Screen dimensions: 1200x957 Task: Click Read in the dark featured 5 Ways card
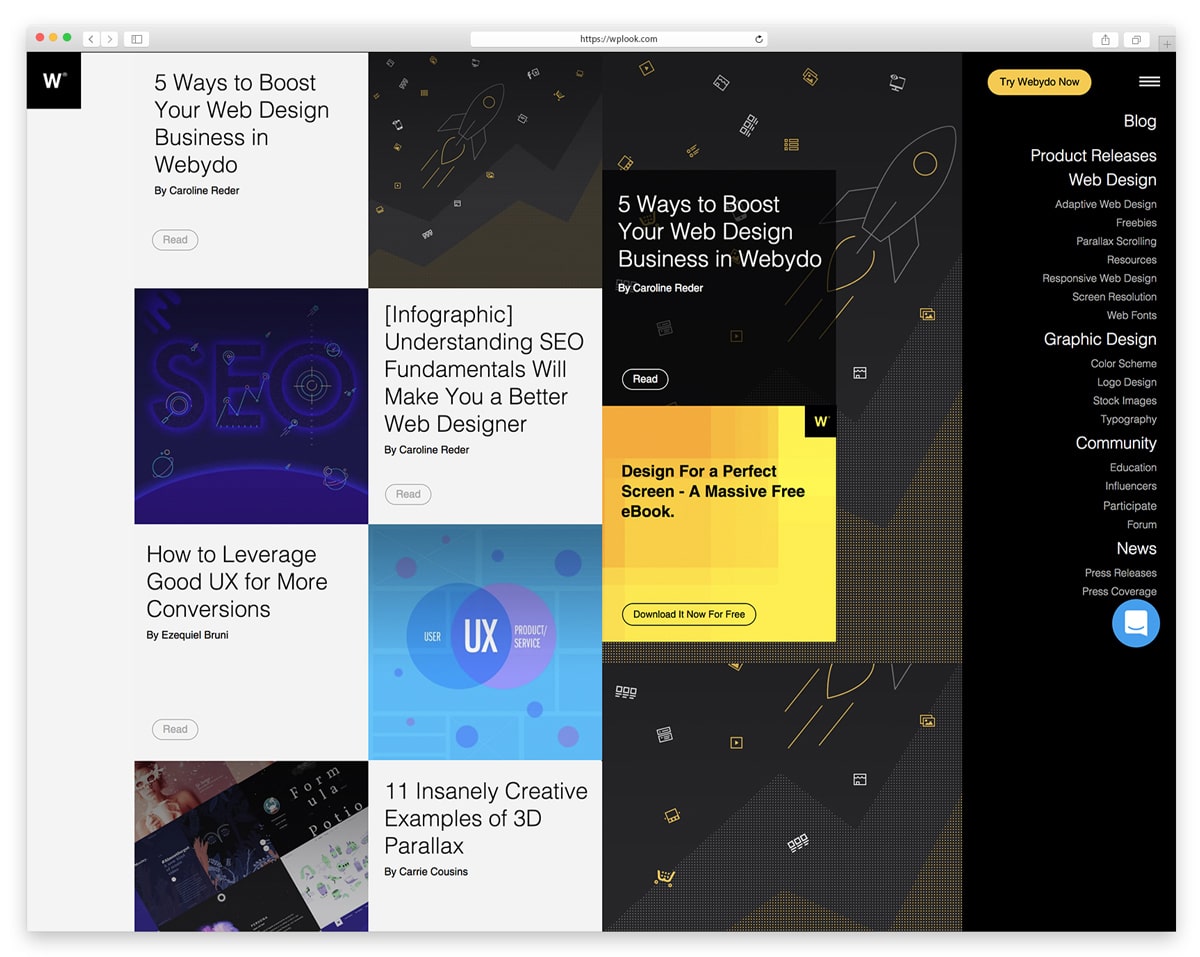(x=645, y=379)
